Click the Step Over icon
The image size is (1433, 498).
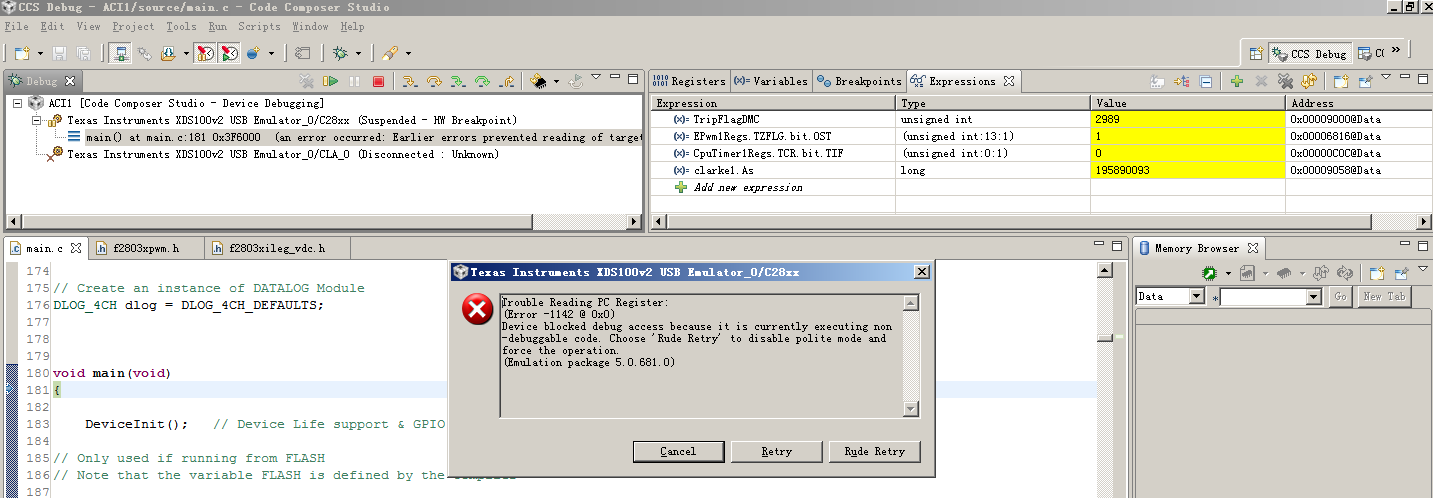tap(434, 81)
